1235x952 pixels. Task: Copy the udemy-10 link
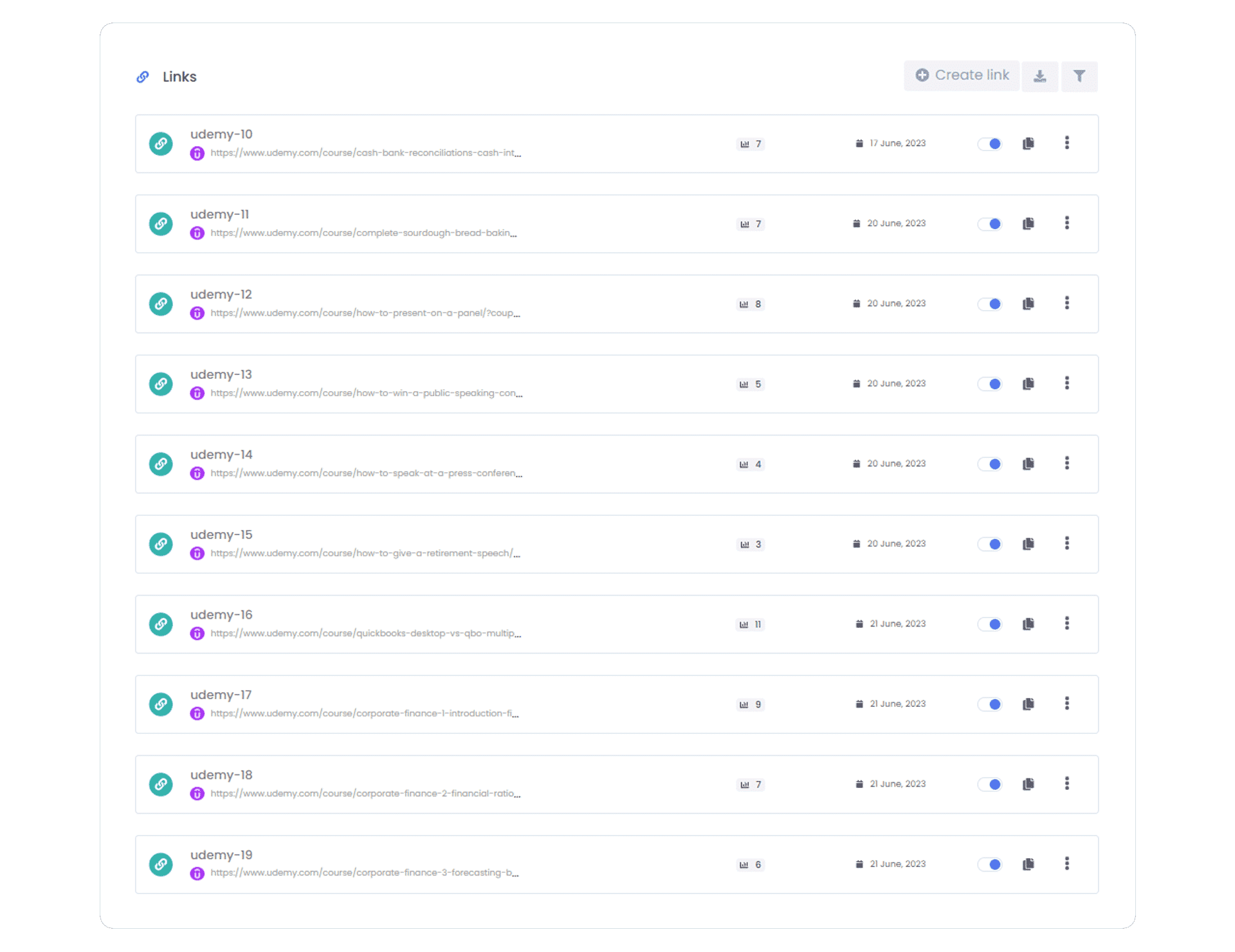coord(1029,143)
